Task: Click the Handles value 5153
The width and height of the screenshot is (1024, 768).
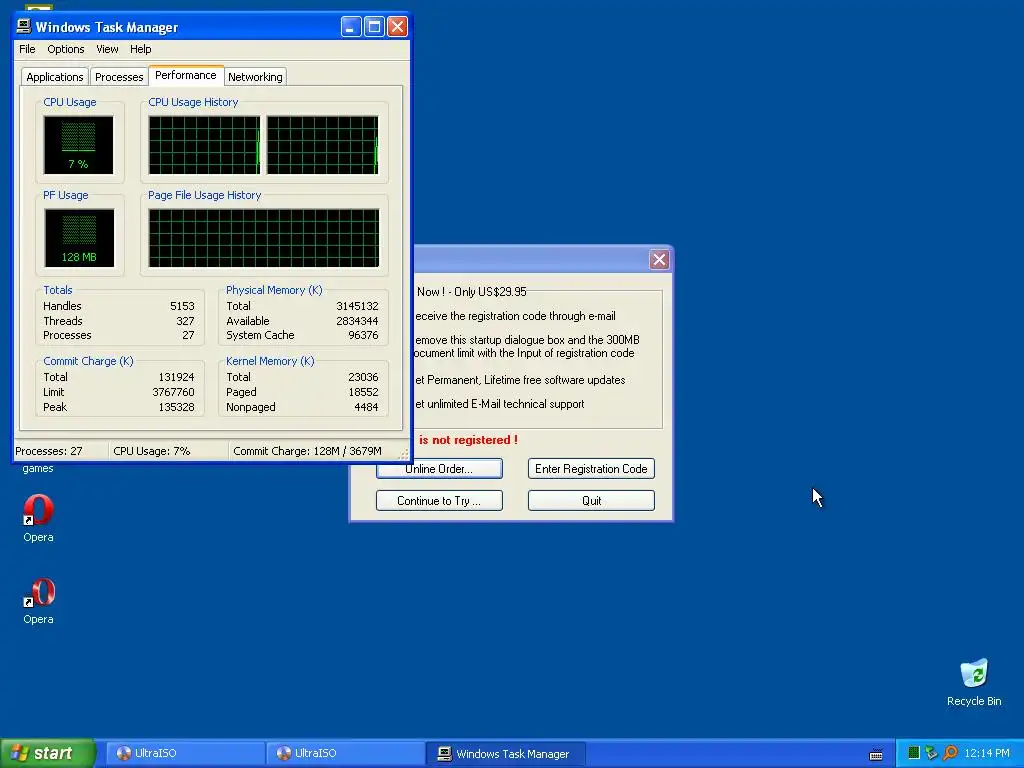Action: (182, 306)
